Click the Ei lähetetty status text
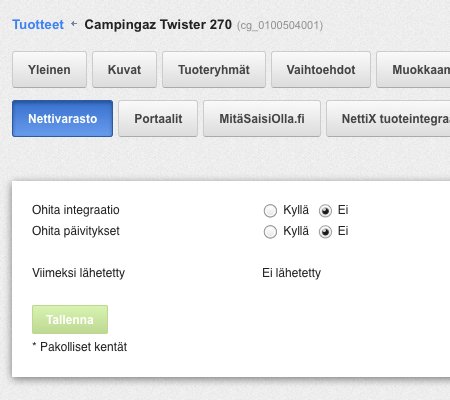Viewport: 450px width, 400px height. 292,273
